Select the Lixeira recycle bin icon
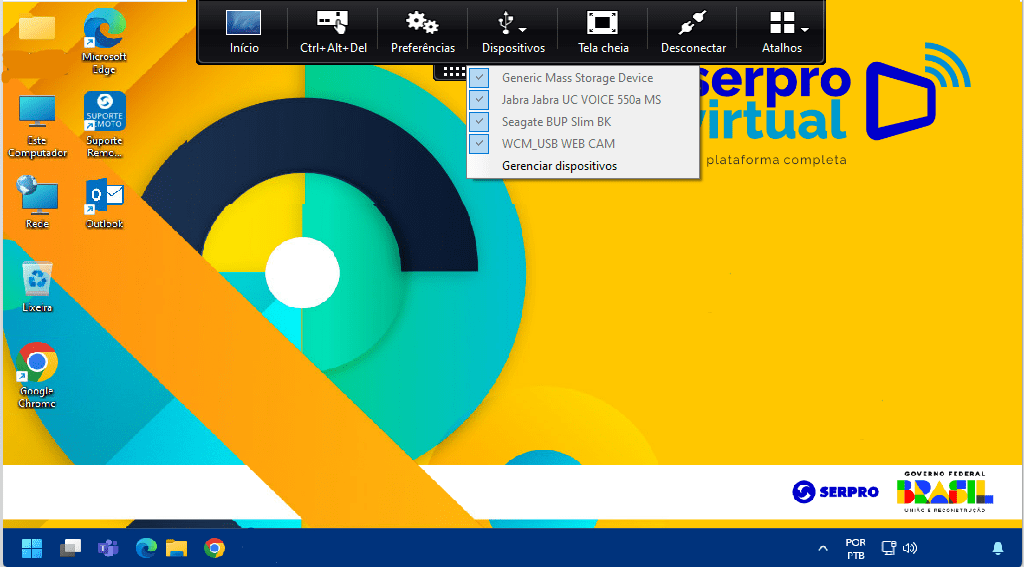Viewport: 1024px width, 567px height. 37,287
